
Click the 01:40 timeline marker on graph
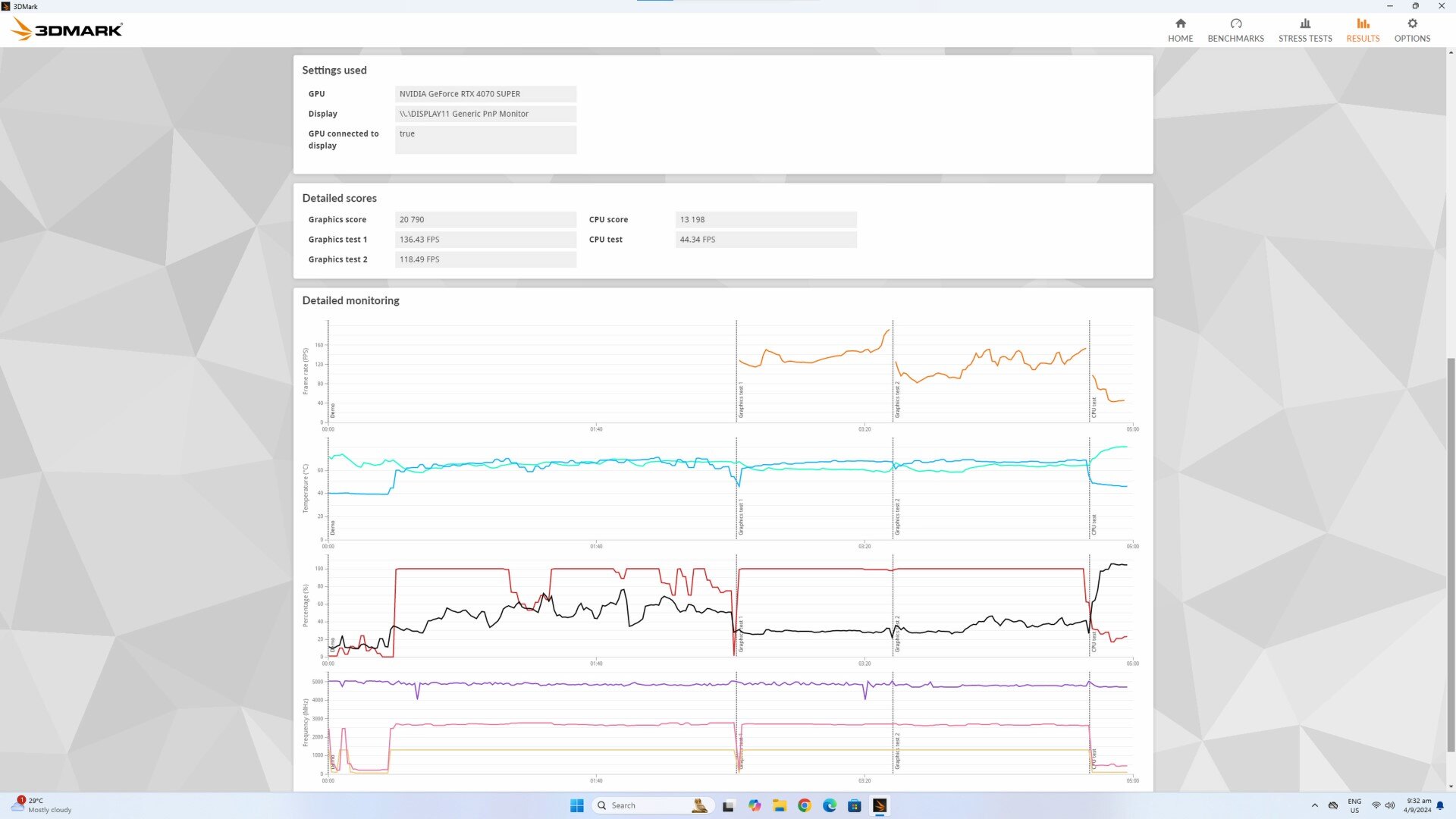coord(596,428)
